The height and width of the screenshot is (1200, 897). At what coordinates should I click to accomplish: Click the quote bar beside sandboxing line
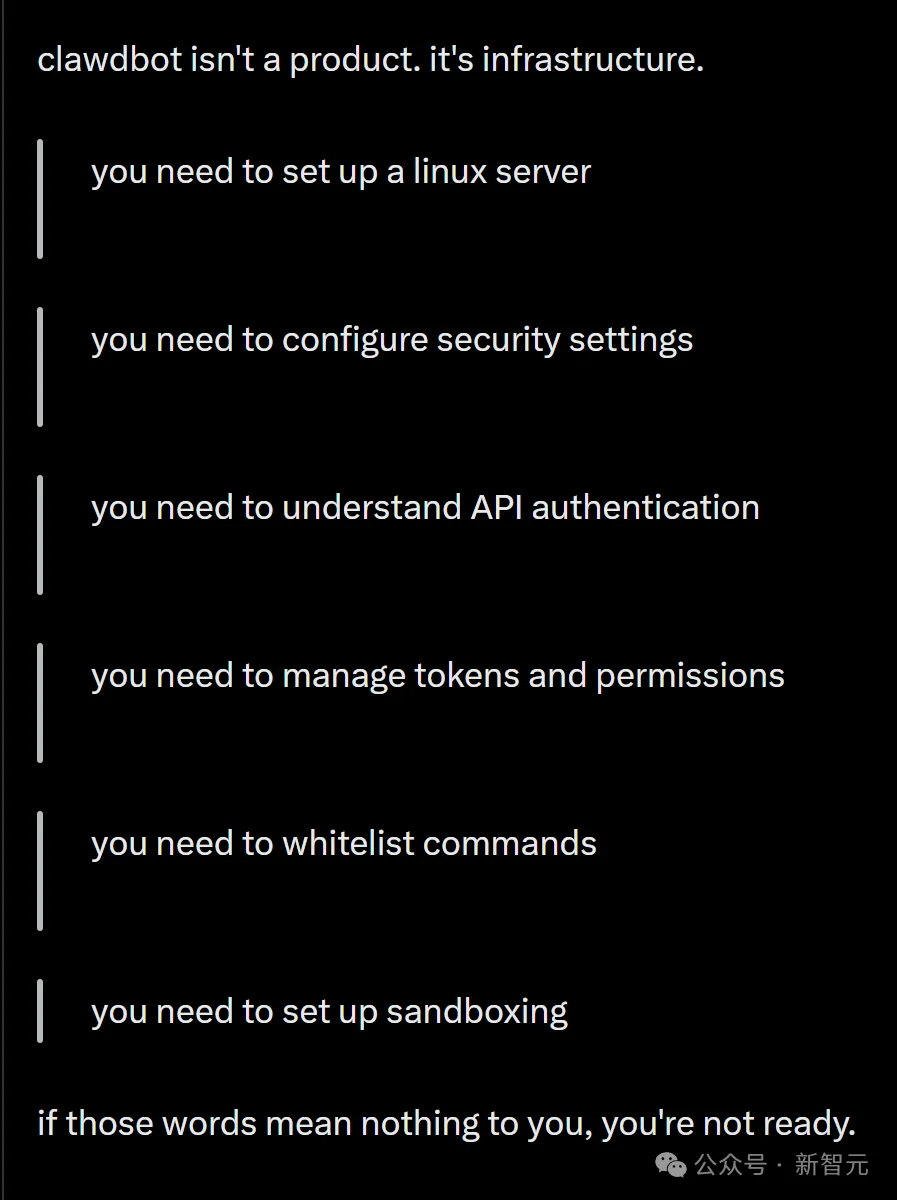tap(40, 1011)
